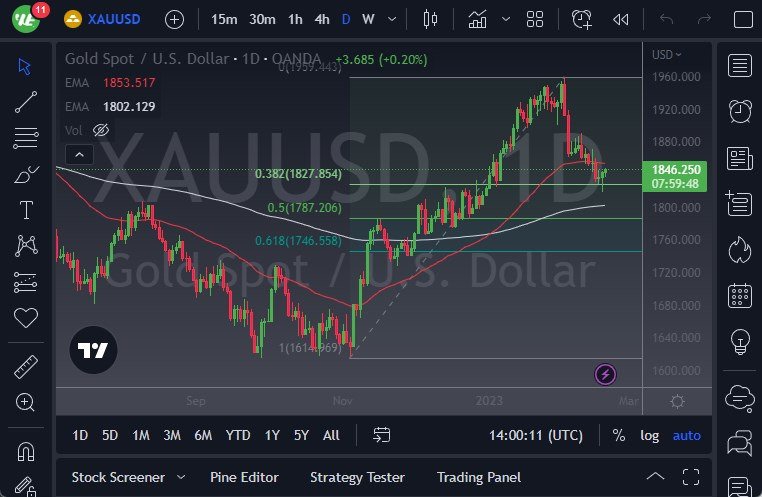Open the candlestick chart style icon
This screenshot has height=497, width=762.
pyautogui.click(x=431, y=19)
